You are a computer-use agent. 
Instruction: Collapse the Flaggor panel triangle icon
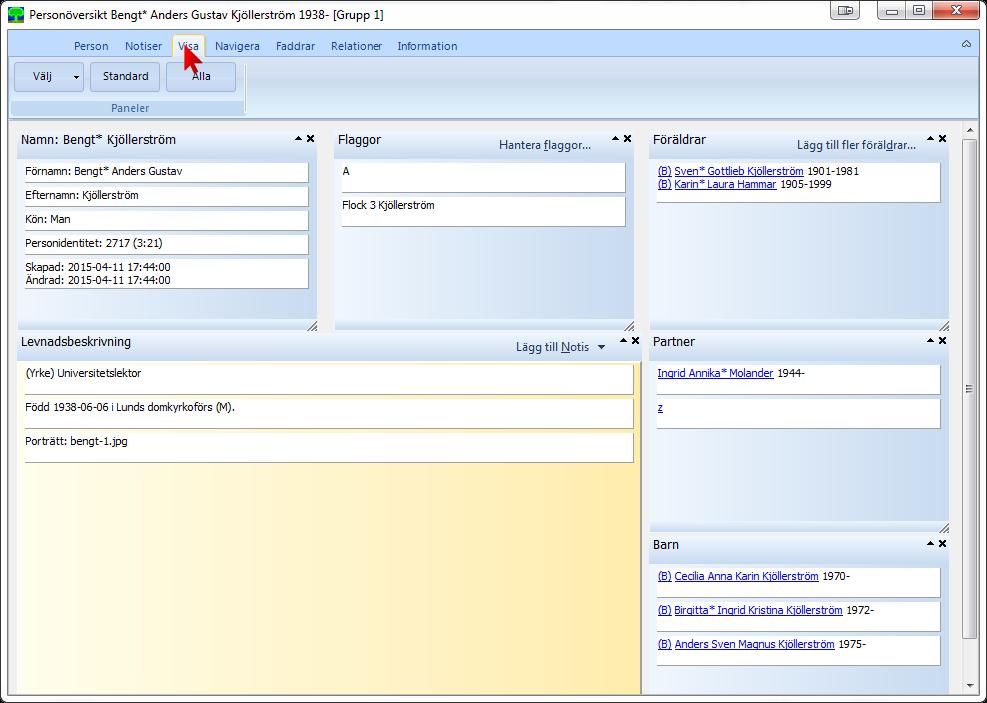tap(616, 138)
